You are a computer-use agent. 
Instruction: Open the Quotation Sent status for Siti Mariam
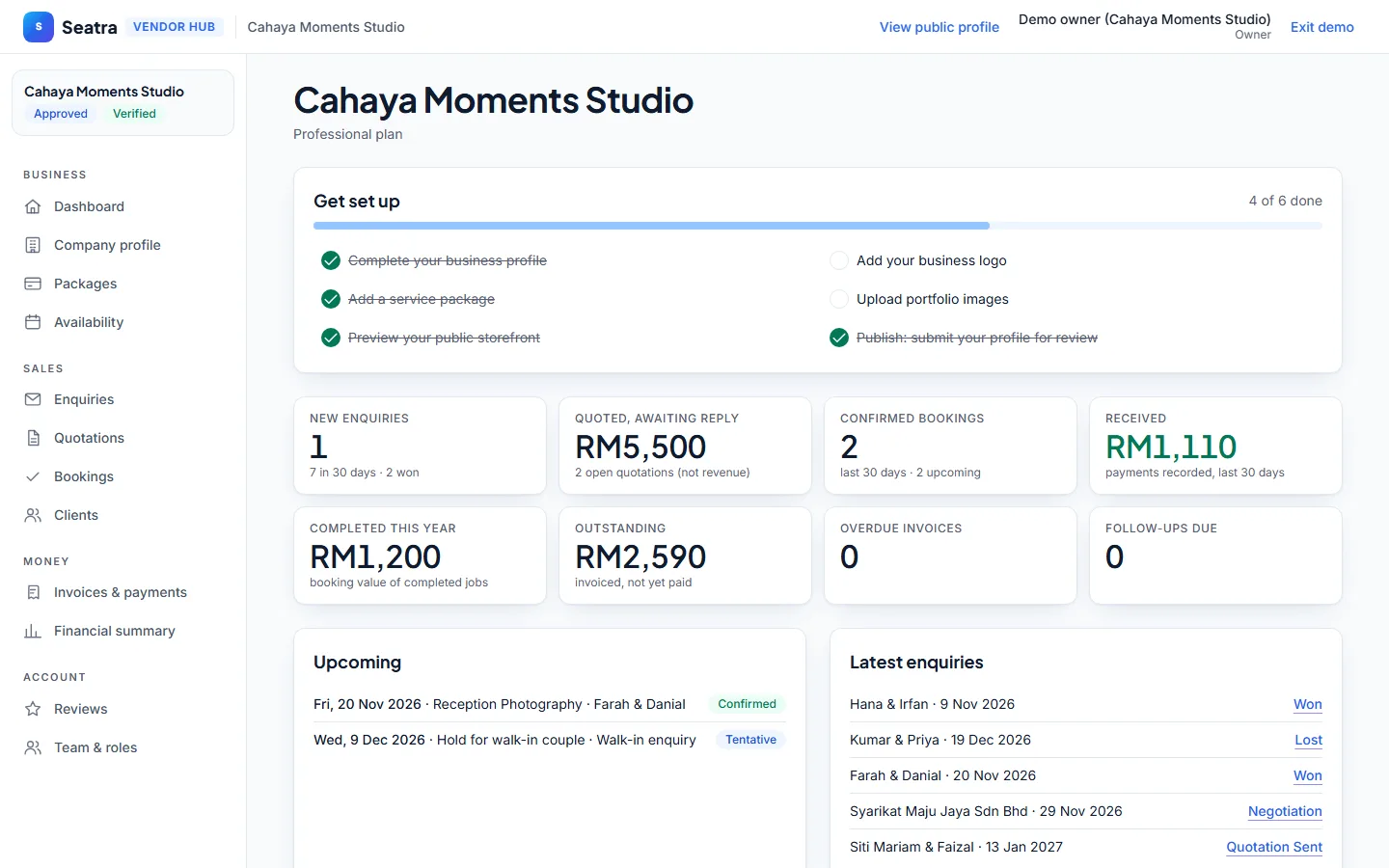pyautogui.click(x=1274, y=847)
